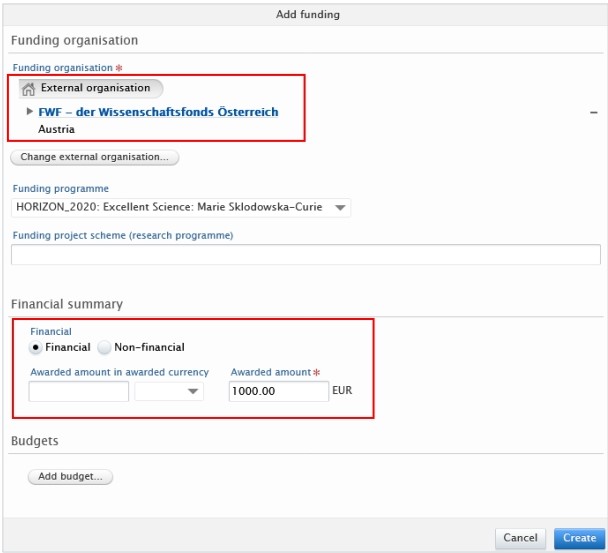Click the Budgets section heading
The width and height of the screenshot is (608, 553).
pos(35,441)
